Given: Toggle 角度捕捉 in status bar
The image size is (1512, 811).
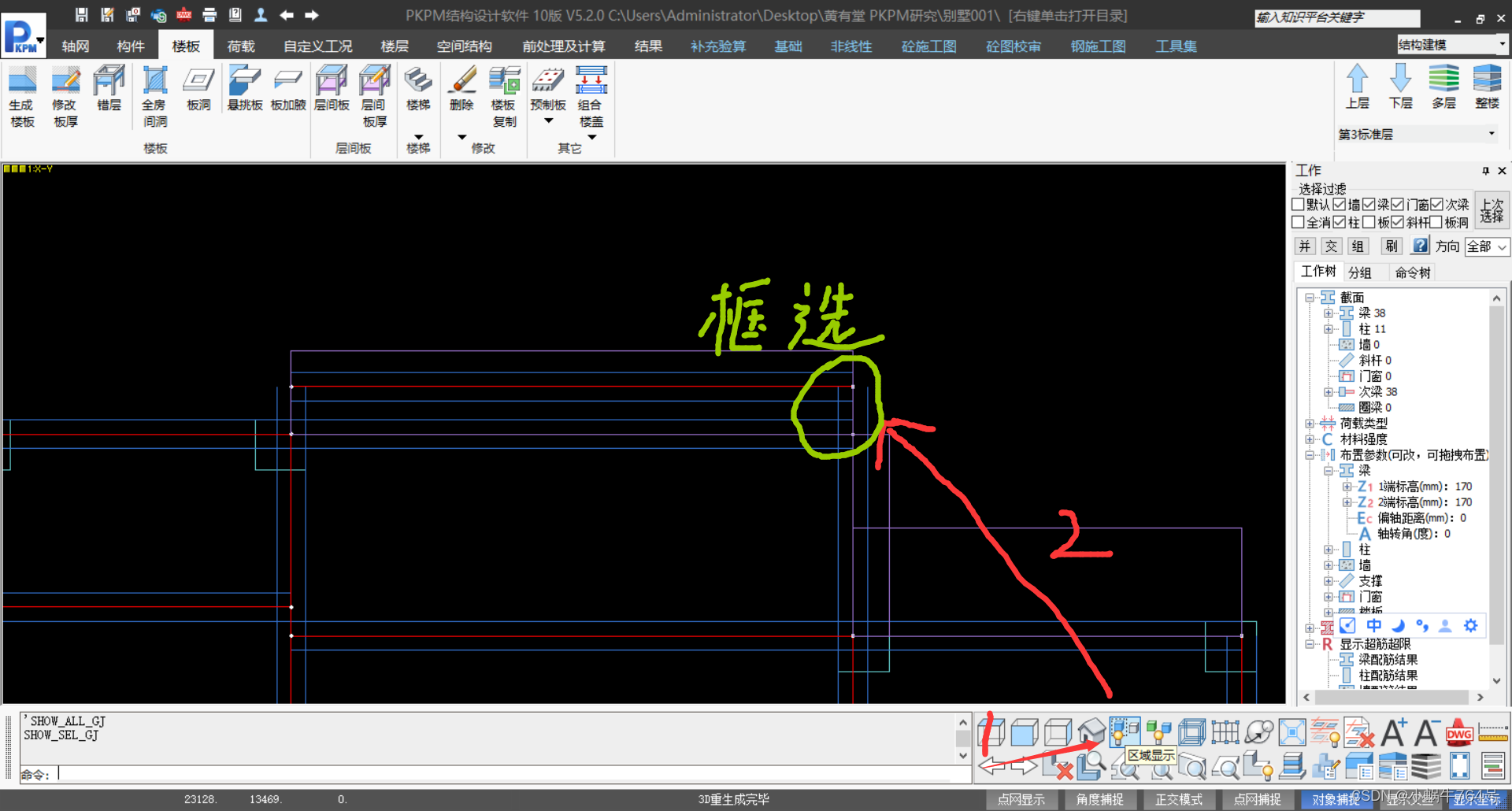Looking at the screenshot, I should click(x=1100, y=799).
